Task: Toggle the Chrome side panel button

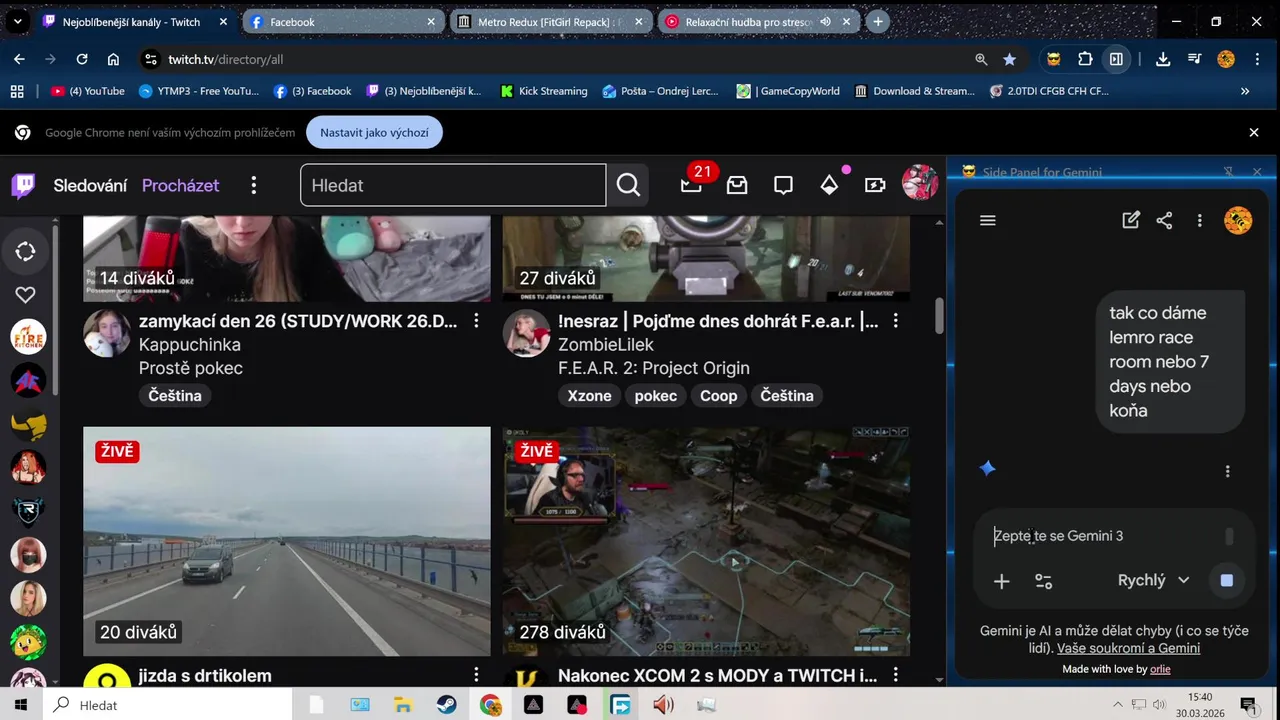Action: [1116, 59]
